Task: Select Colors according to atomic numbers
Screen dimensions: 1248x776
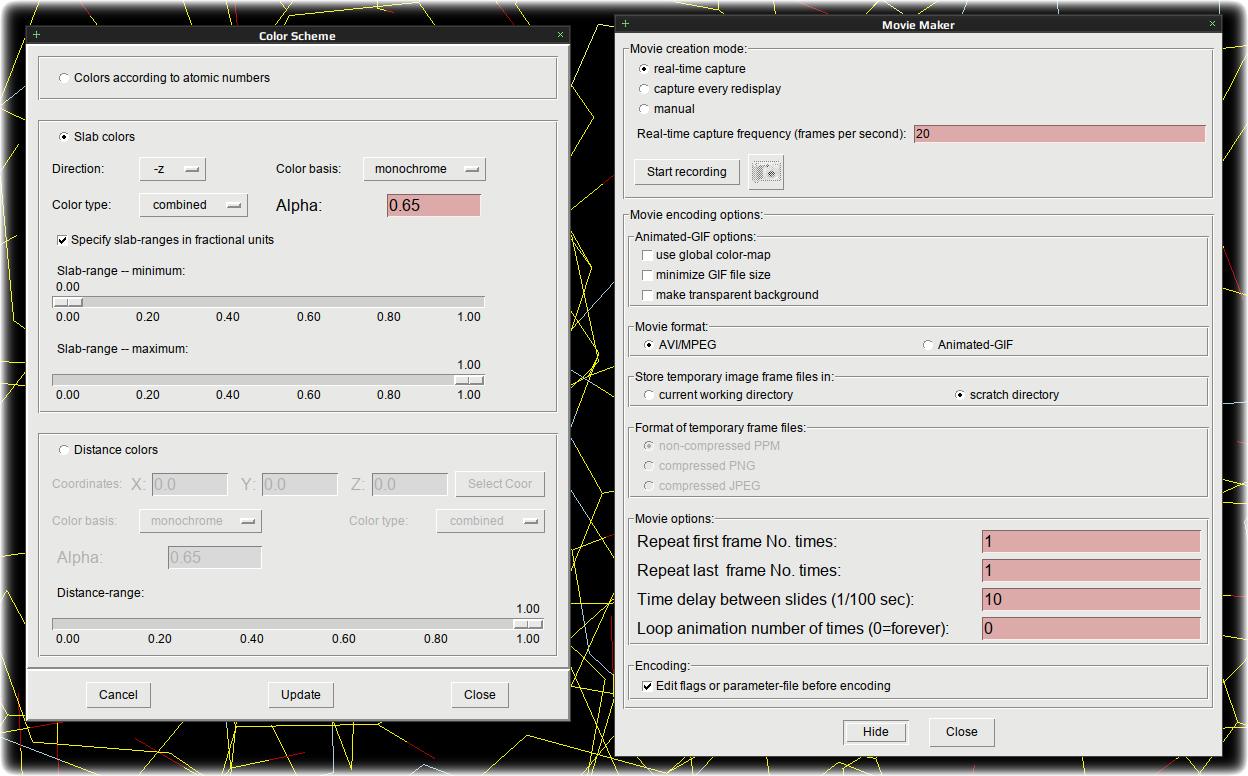Action: (164, 78)
